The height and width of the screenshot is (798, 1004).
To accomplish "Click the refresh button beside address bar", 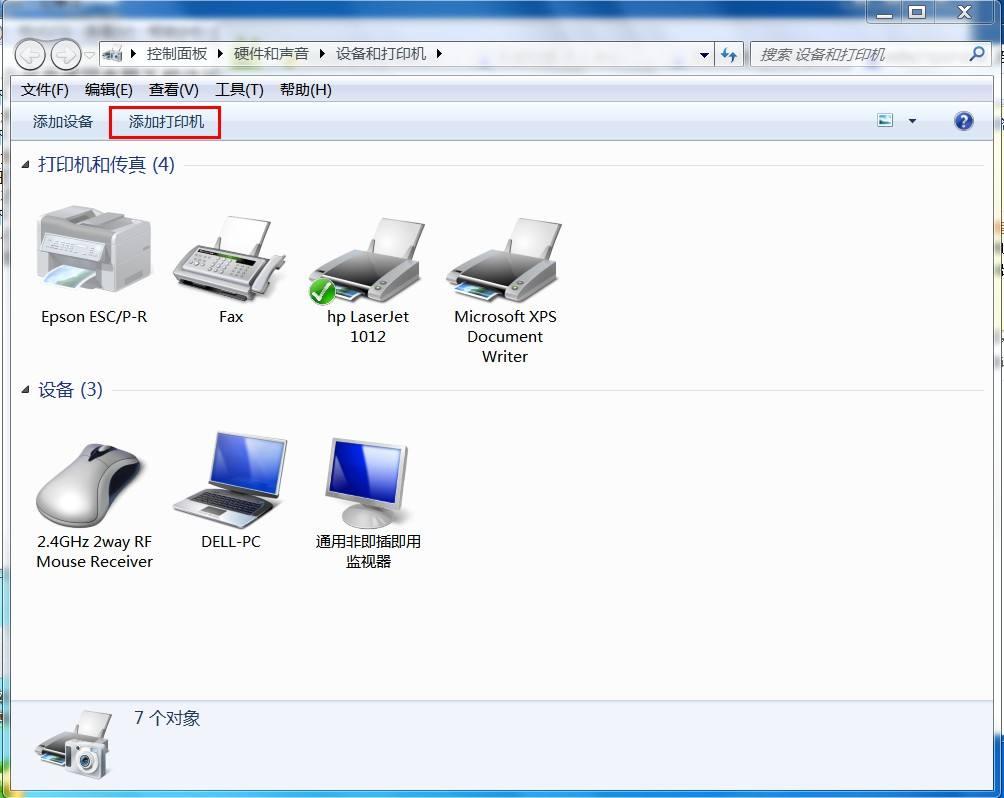I will tap(729, 55).
